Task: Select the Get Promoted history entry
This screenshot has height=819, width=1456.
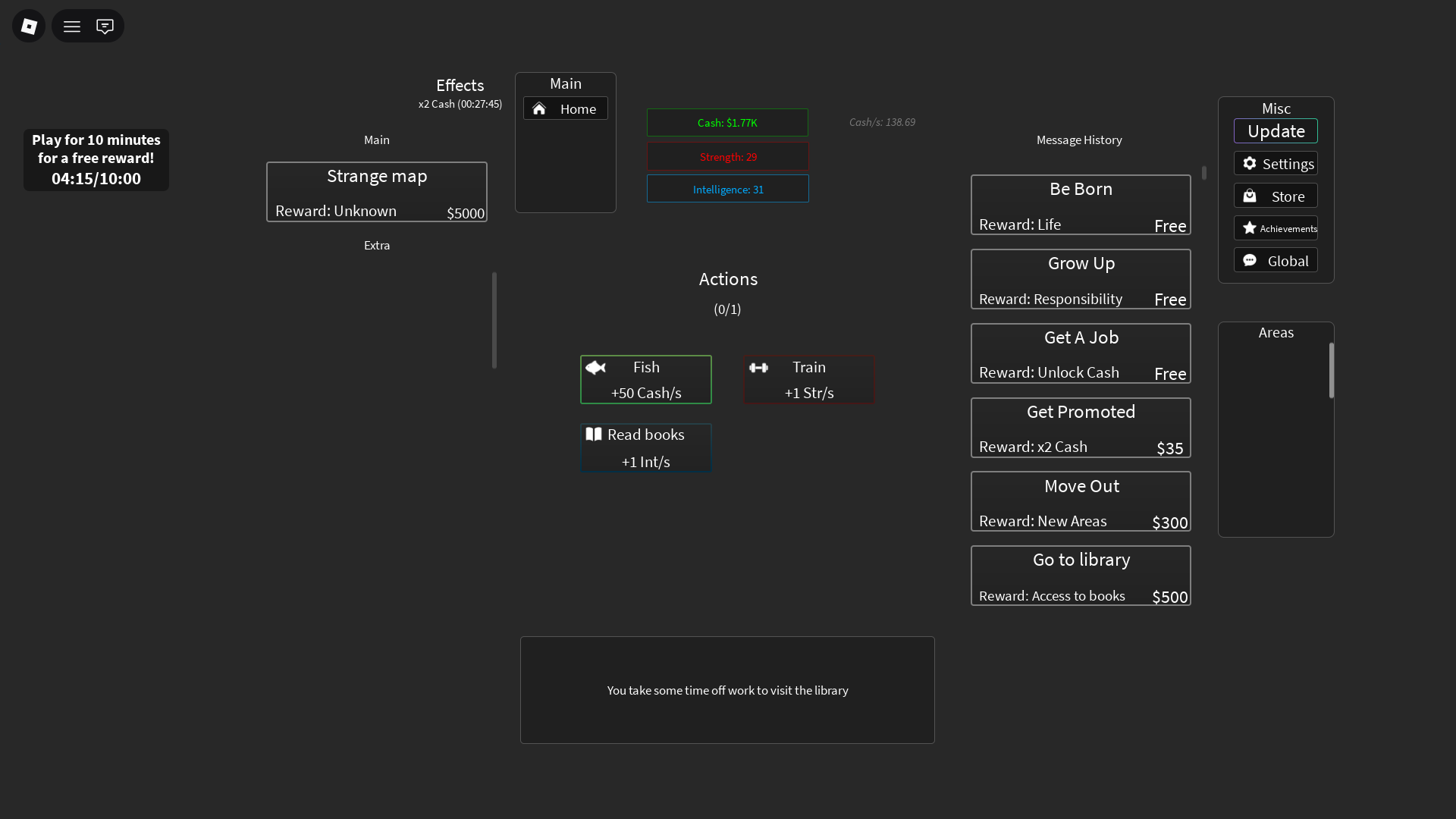Action: click(x=1081, y=428)
